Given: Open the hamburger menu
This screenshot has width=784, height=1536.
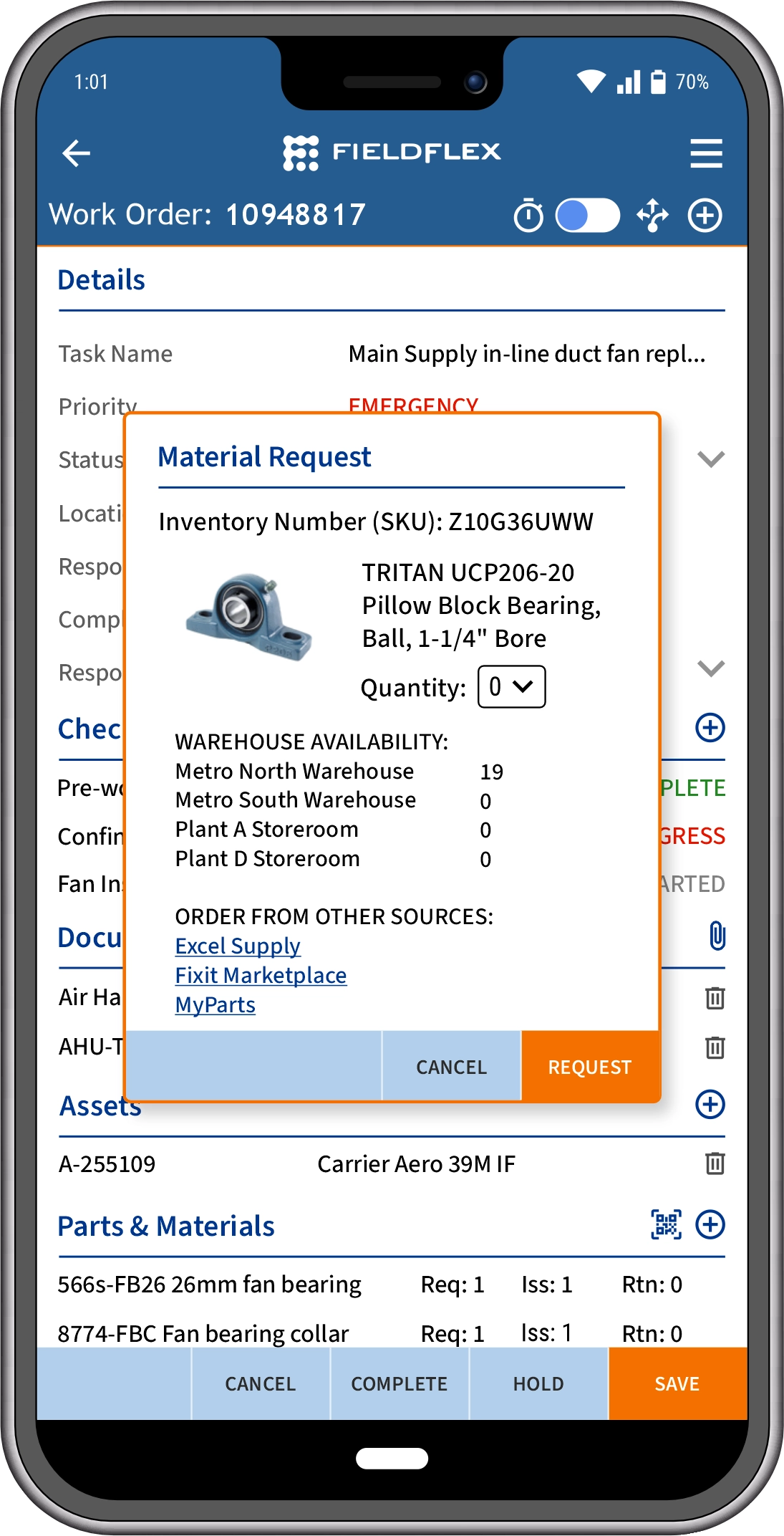Looking at the screenshot, I should click(x=706, y=153).
